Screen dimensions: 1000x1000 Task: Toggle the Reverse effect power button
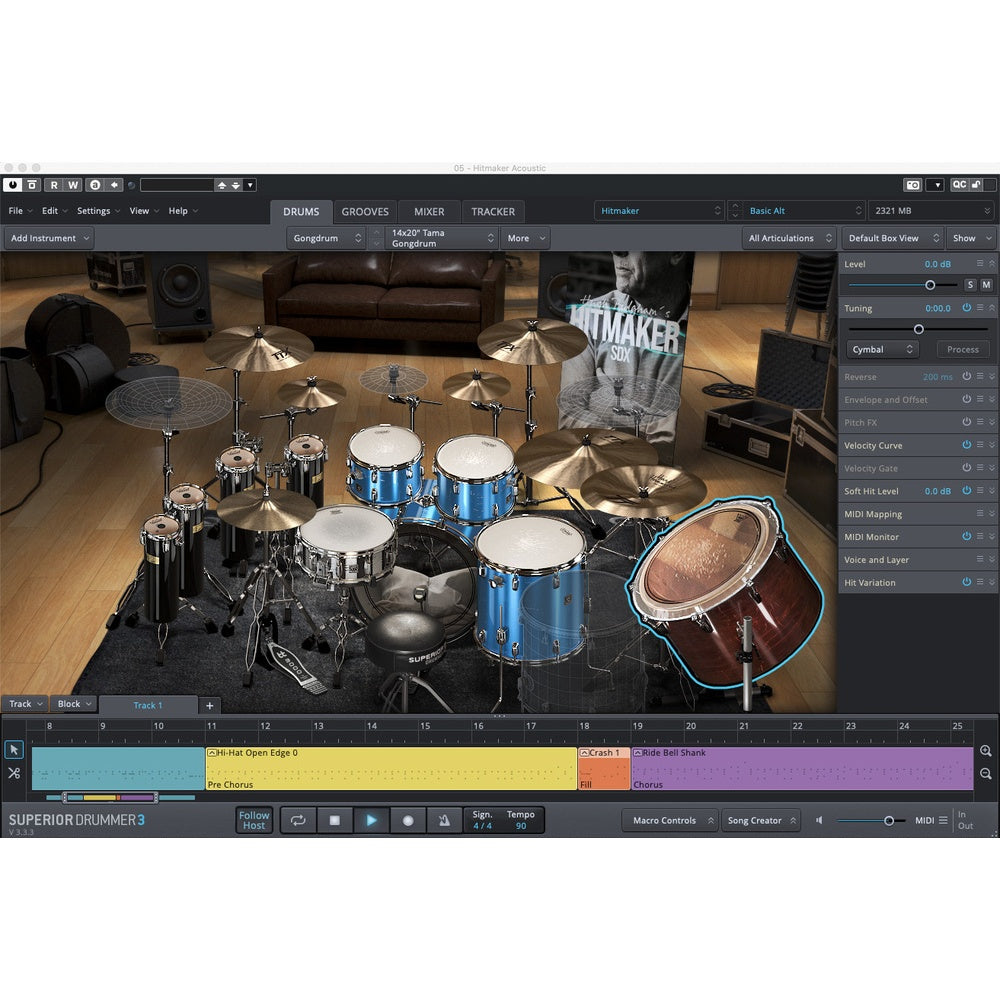point(966,376)
